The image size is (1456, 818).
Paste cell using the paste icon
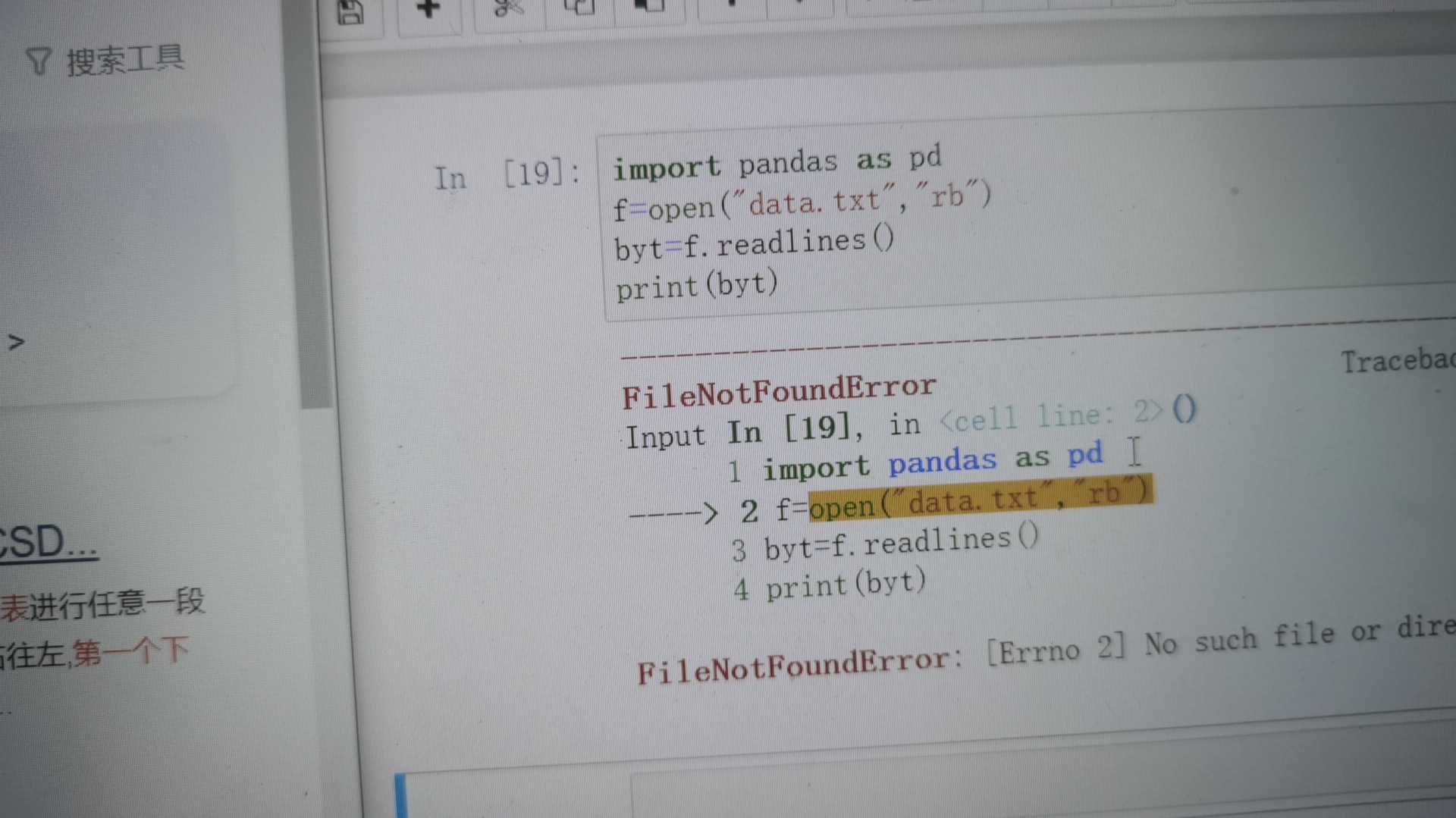649,6
